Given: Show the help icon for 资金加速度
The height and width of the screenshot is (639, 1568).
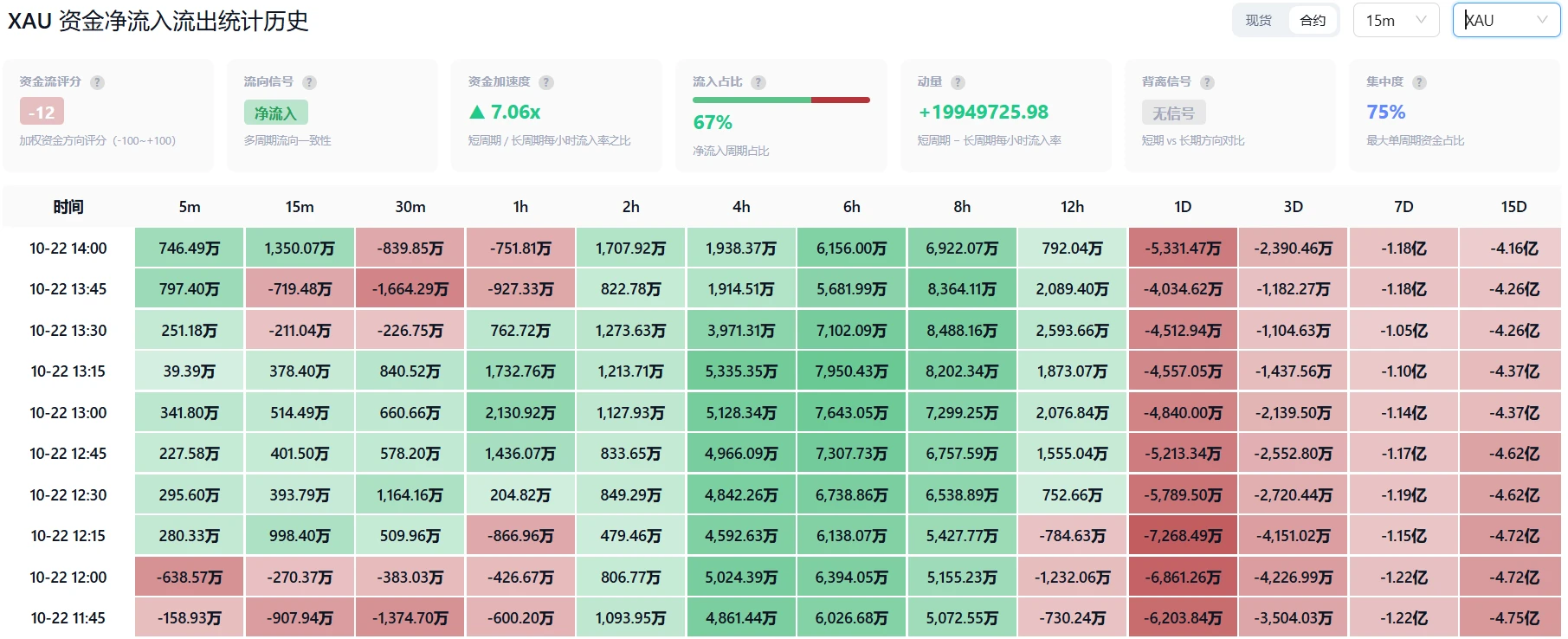Looking at the screenshot, I should point(545,82).
